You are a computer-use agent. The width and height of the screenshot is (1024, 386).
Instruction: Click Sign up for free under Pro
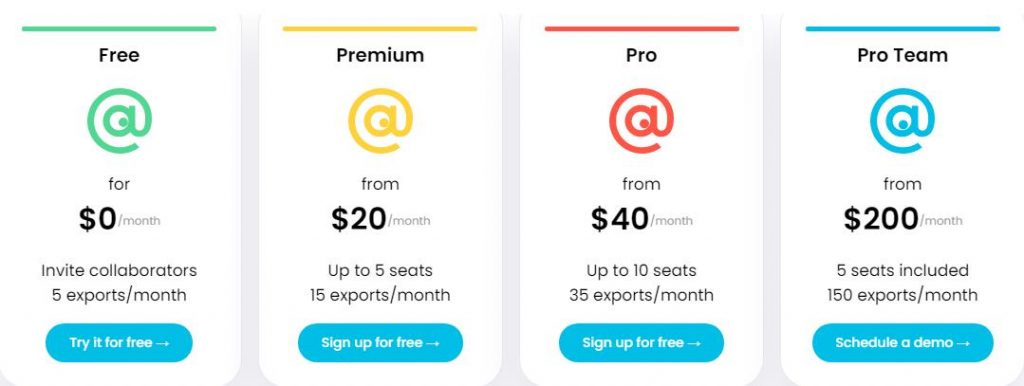(x=641, y=343)
